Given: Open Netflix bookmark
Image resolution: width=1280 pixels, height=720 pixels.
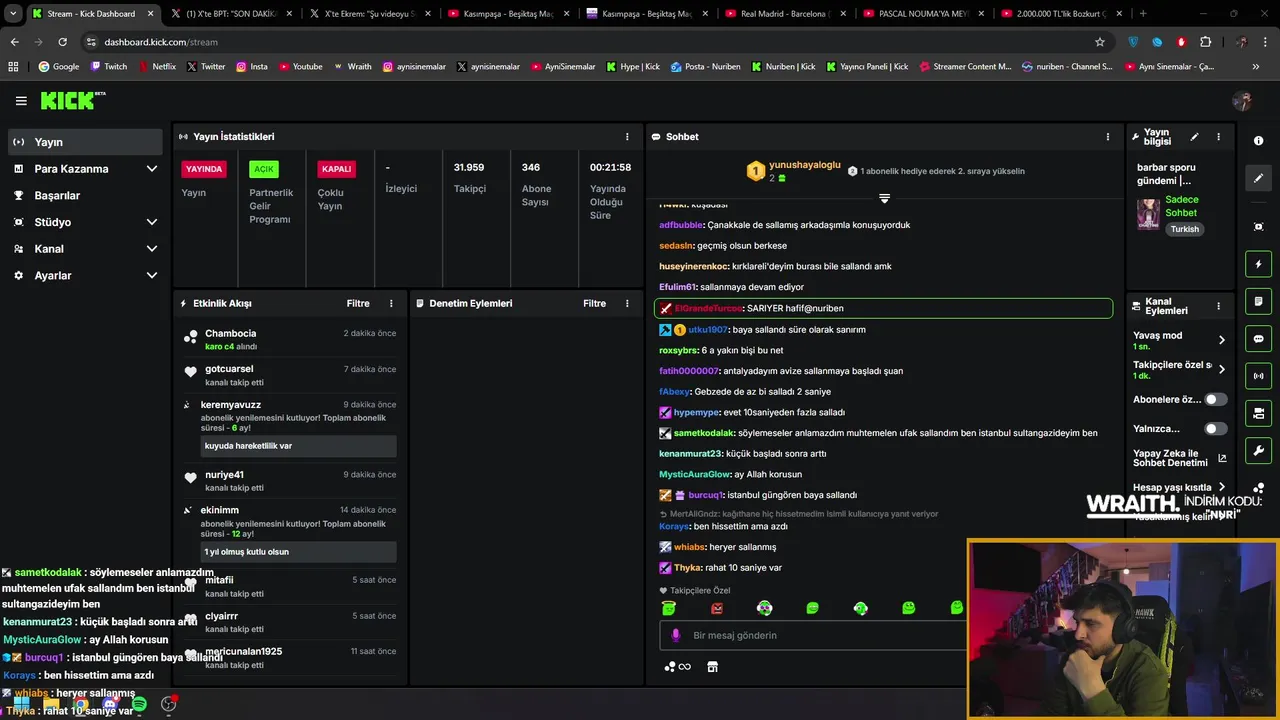Looking at the screenshot, I should pyautogui.click(x=157, y=67).
